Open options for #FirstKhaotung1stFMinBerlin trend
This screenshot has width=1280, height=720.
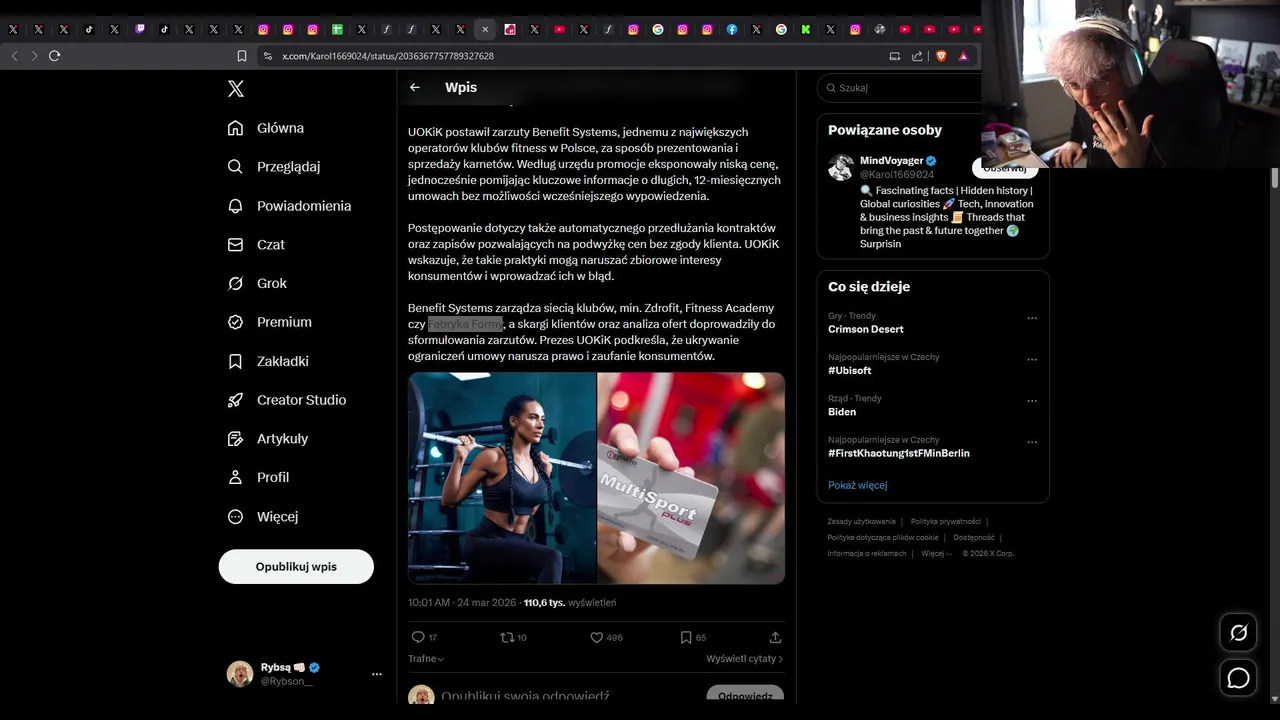tap(1032, 442)
